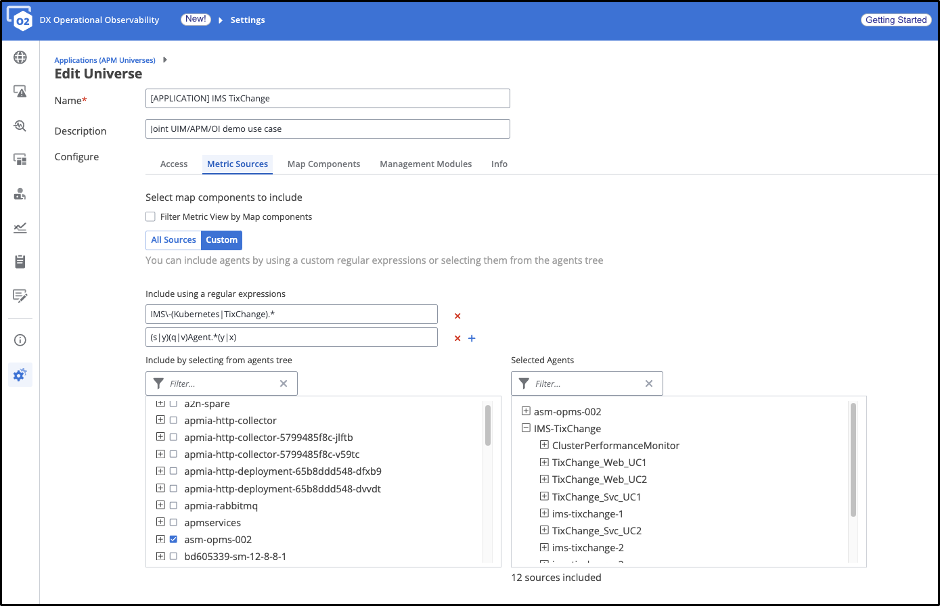Check apmia-http-collector-5799485f8c-jlftb checkbox

point(173,437)
